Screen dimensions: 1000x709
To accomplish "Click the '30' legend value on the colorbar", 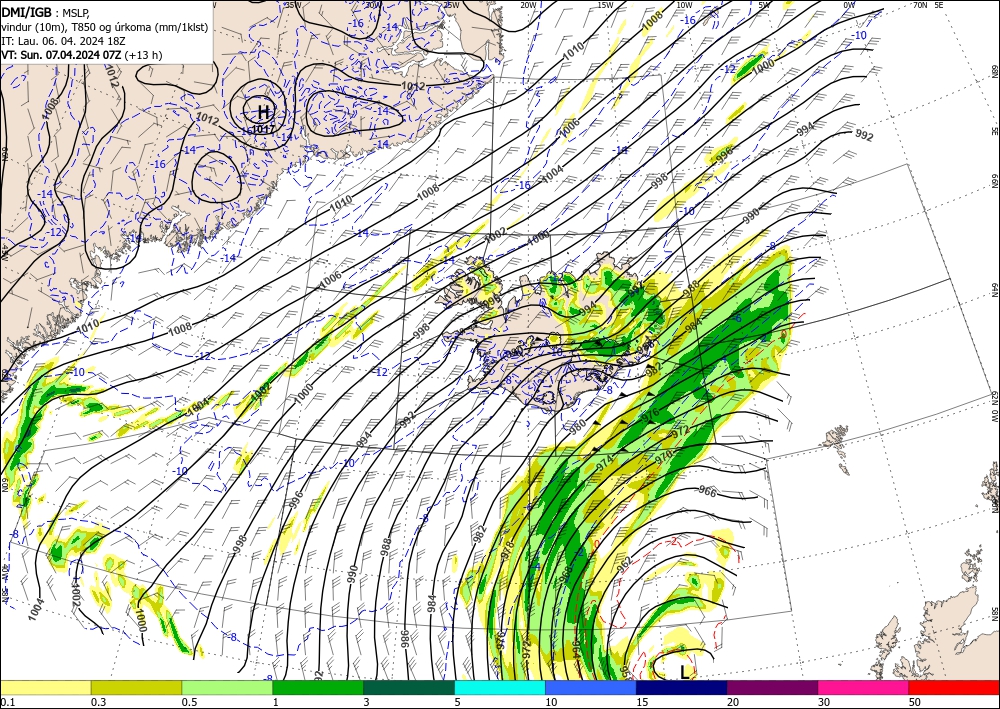I will click(824, 701).
